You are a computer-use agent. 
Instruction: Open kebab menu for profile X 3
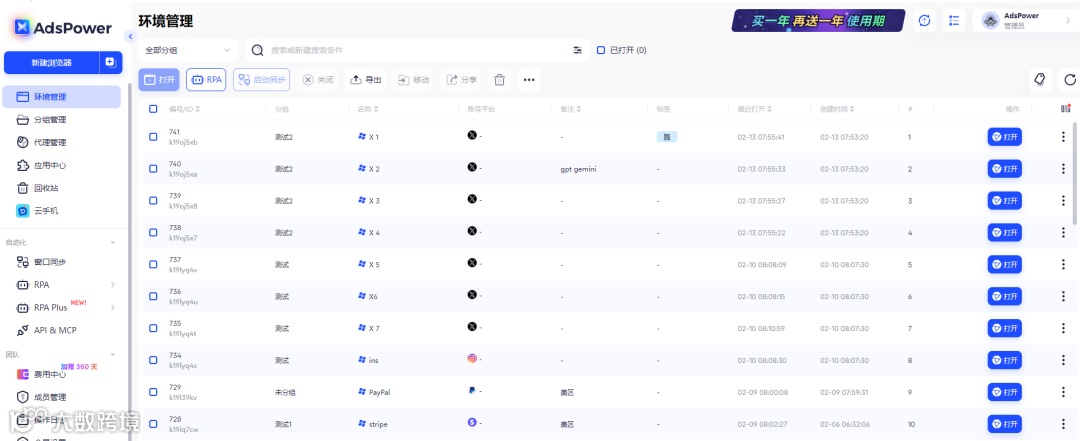(1063, 201)
